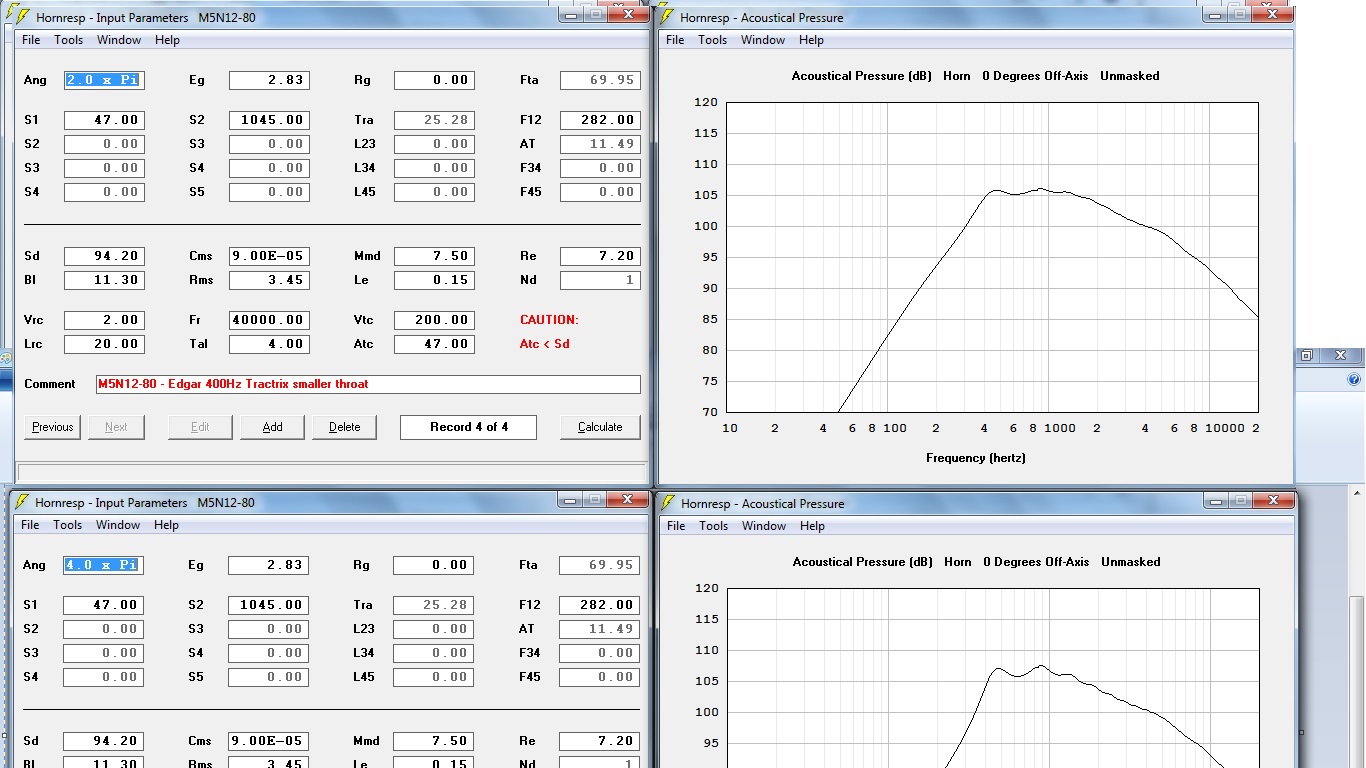This screenshot has height=768, width=1366.
Task: Open File menu in top-left Input Parameters window
Action: 31,40
